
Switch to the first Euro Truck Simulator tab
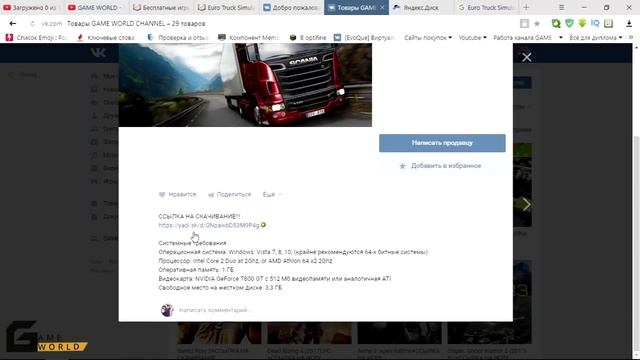pos(227,7)
